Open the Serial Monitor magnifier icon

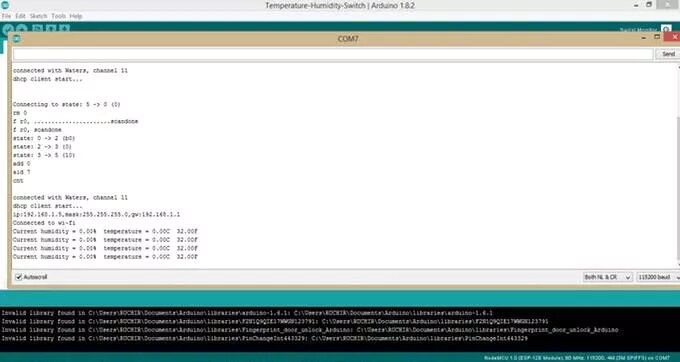tap(666, 29)
